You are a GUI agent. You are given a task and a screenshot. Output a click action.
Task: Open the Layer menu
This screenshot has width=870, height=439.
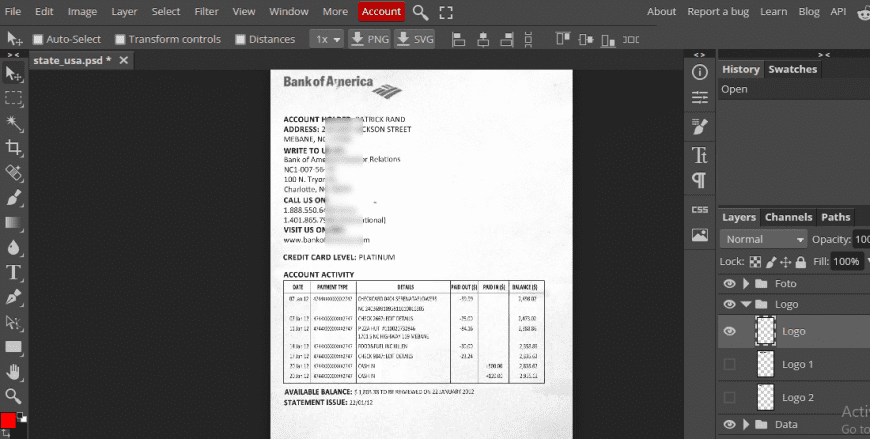[x=124, y=12]
